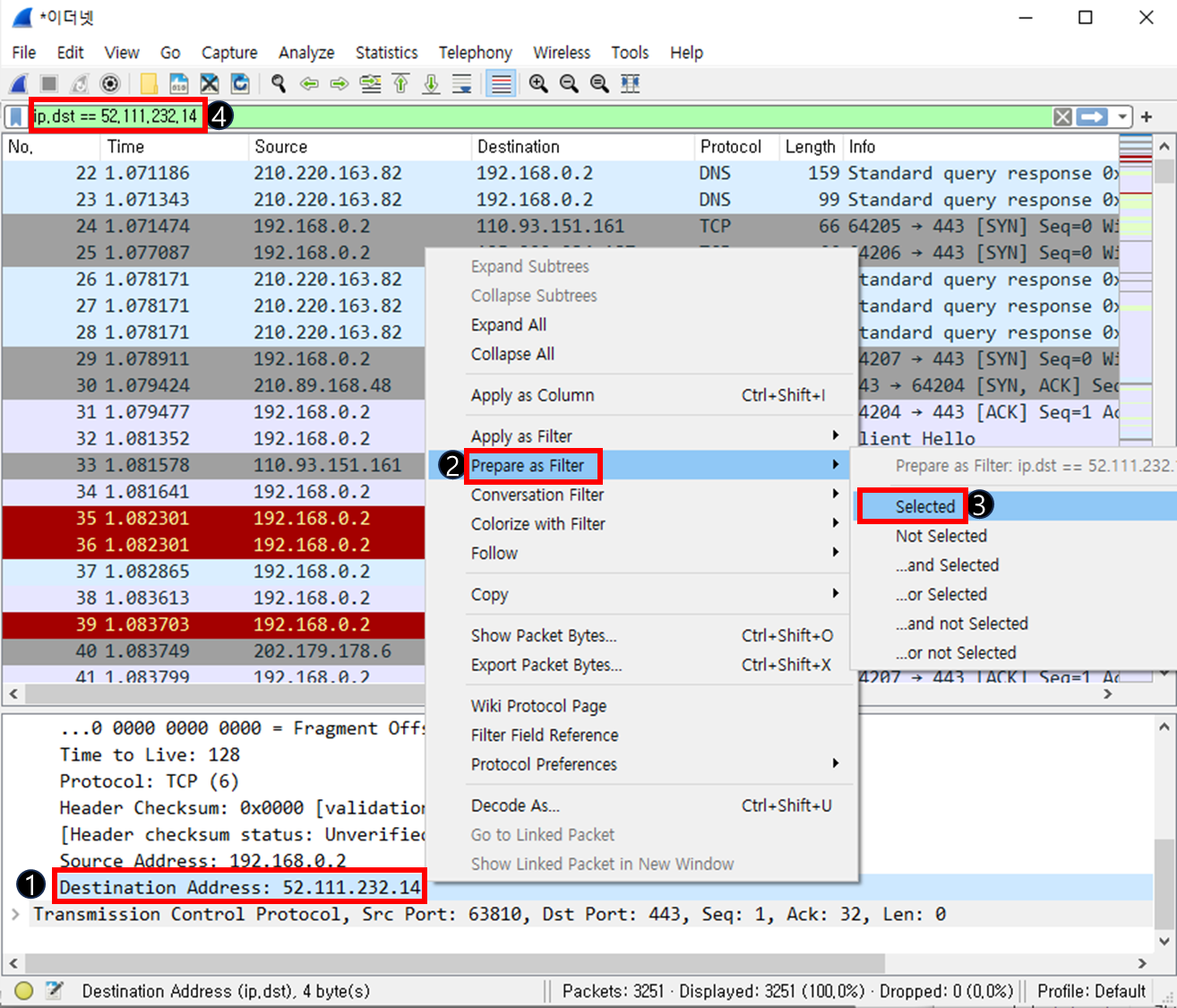Image resolution: width=1177 pixels, height=1008 pixels.
Task: Open capture file properties icon in status bar
Action: click(x=54, y=990)
